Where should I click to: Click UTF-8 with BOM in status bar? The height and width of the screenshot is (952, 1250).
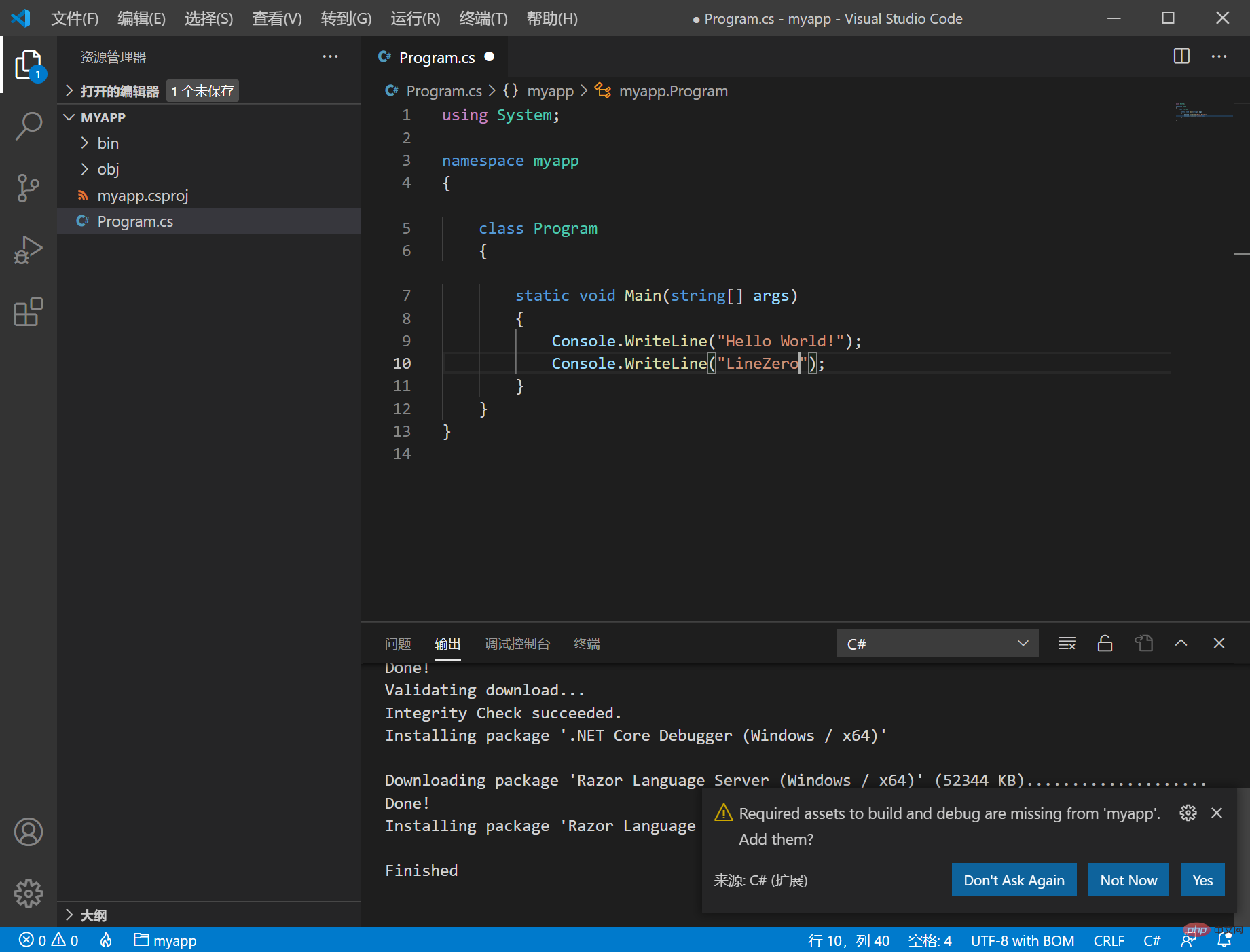tap(1023, 940)
